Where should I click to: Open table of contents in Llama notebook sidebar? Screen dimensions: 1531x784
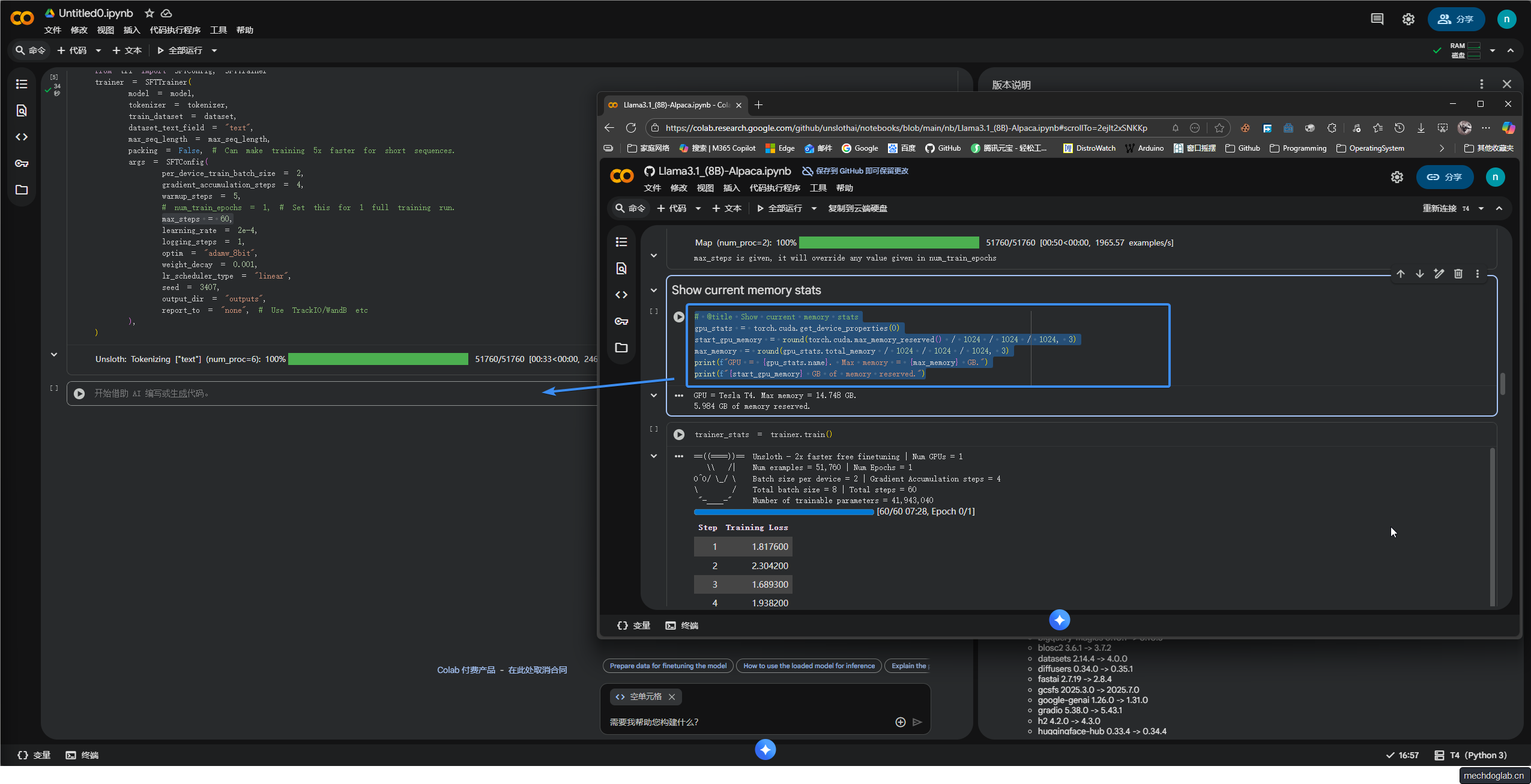(x=621, y=242)
